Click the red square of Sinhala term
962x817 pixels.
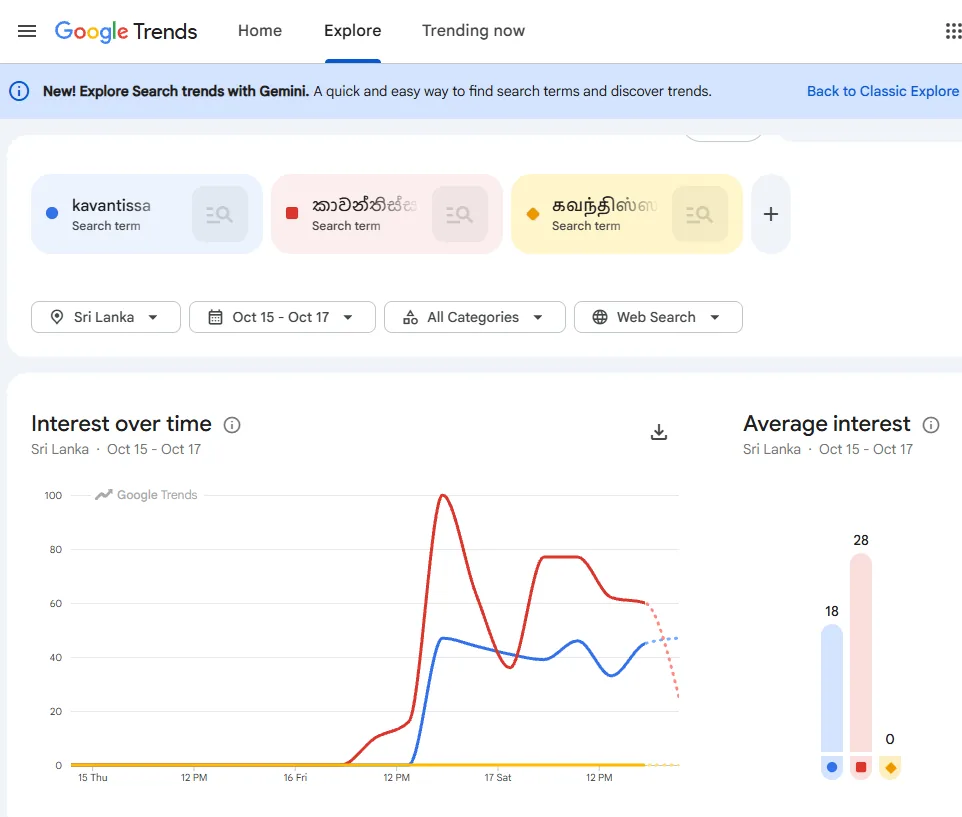point(292,213)
